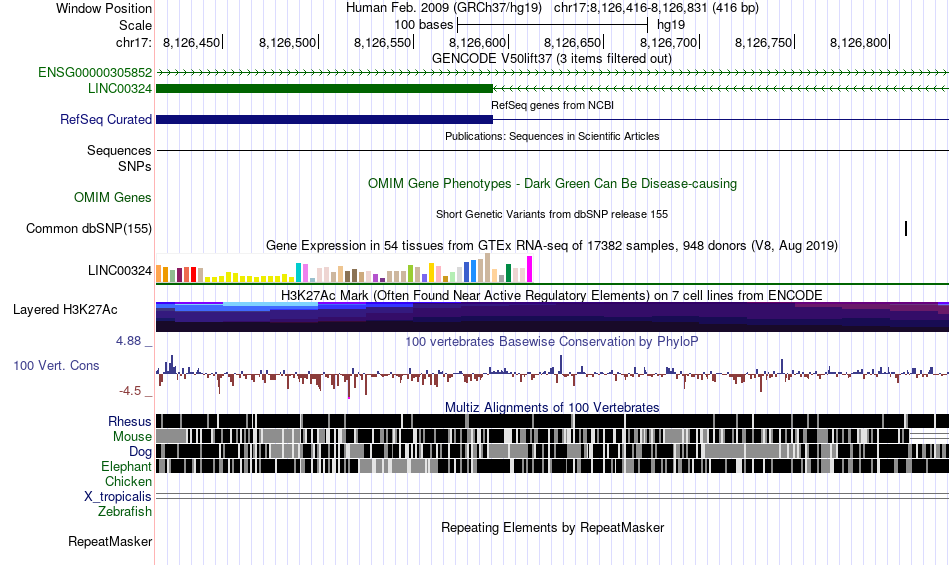Select the Mouse alignment row label
Image resolution: width=950 pixels, height=565 pixels.
(x=132, y=437)
